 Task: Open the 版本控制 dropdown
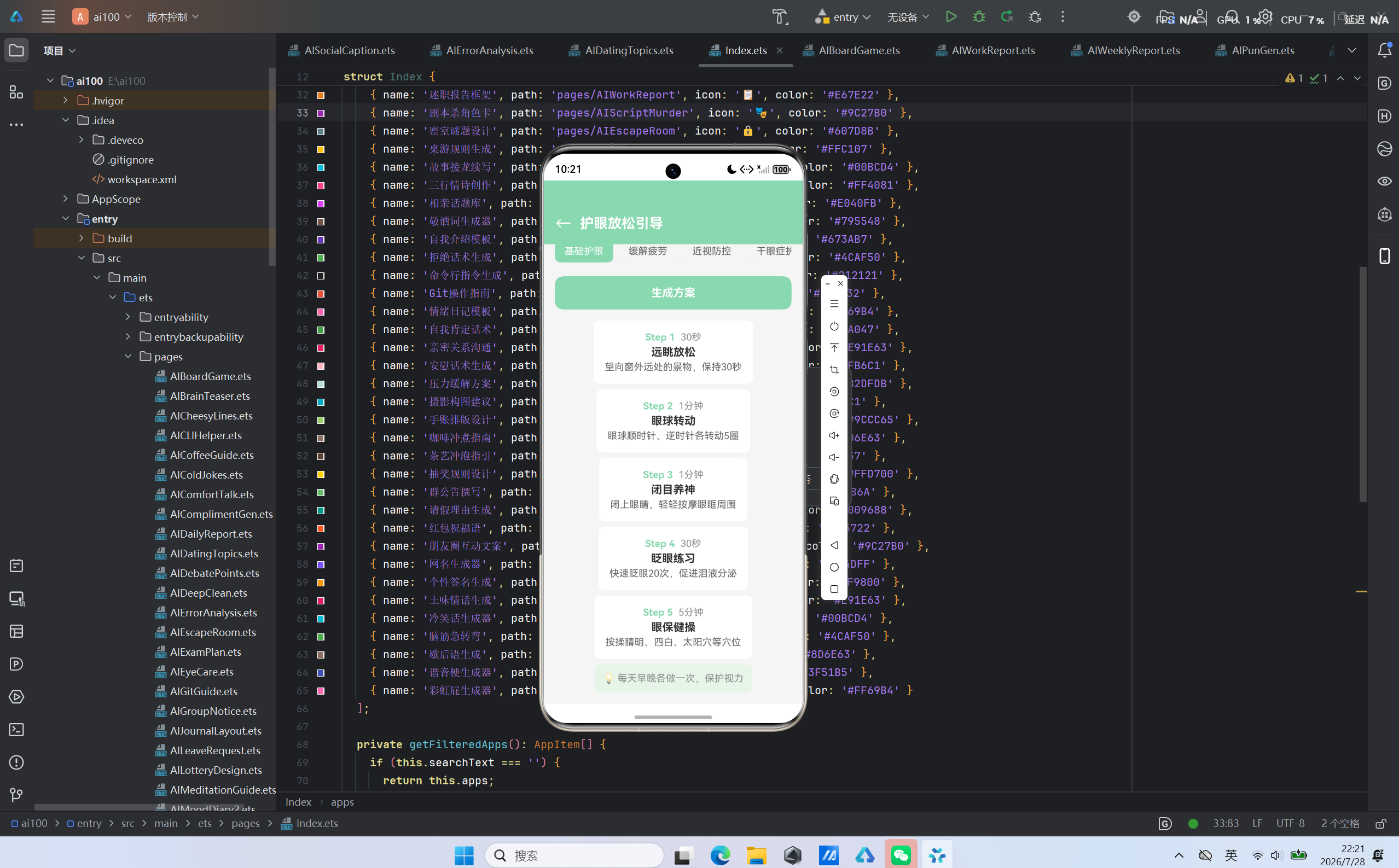pyautogui.click(x=173, y=16)
